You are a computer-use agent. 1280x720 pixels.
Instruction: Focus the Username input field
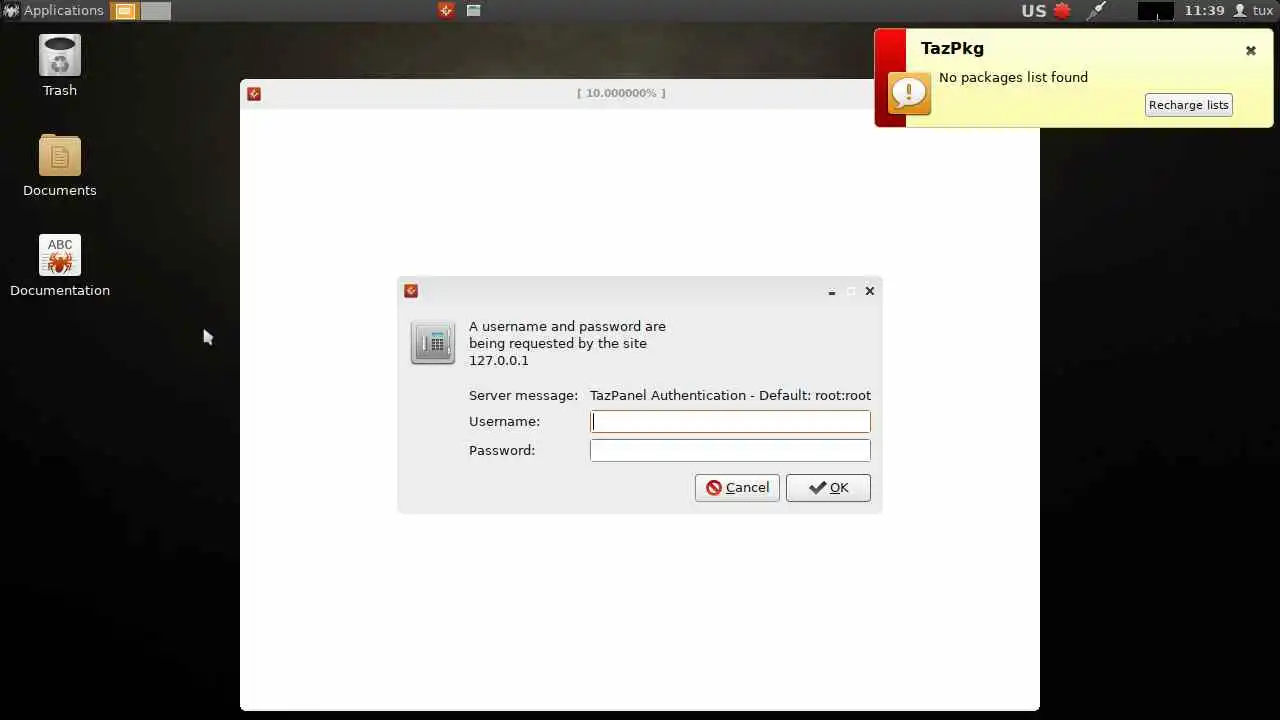click(730, 421)
